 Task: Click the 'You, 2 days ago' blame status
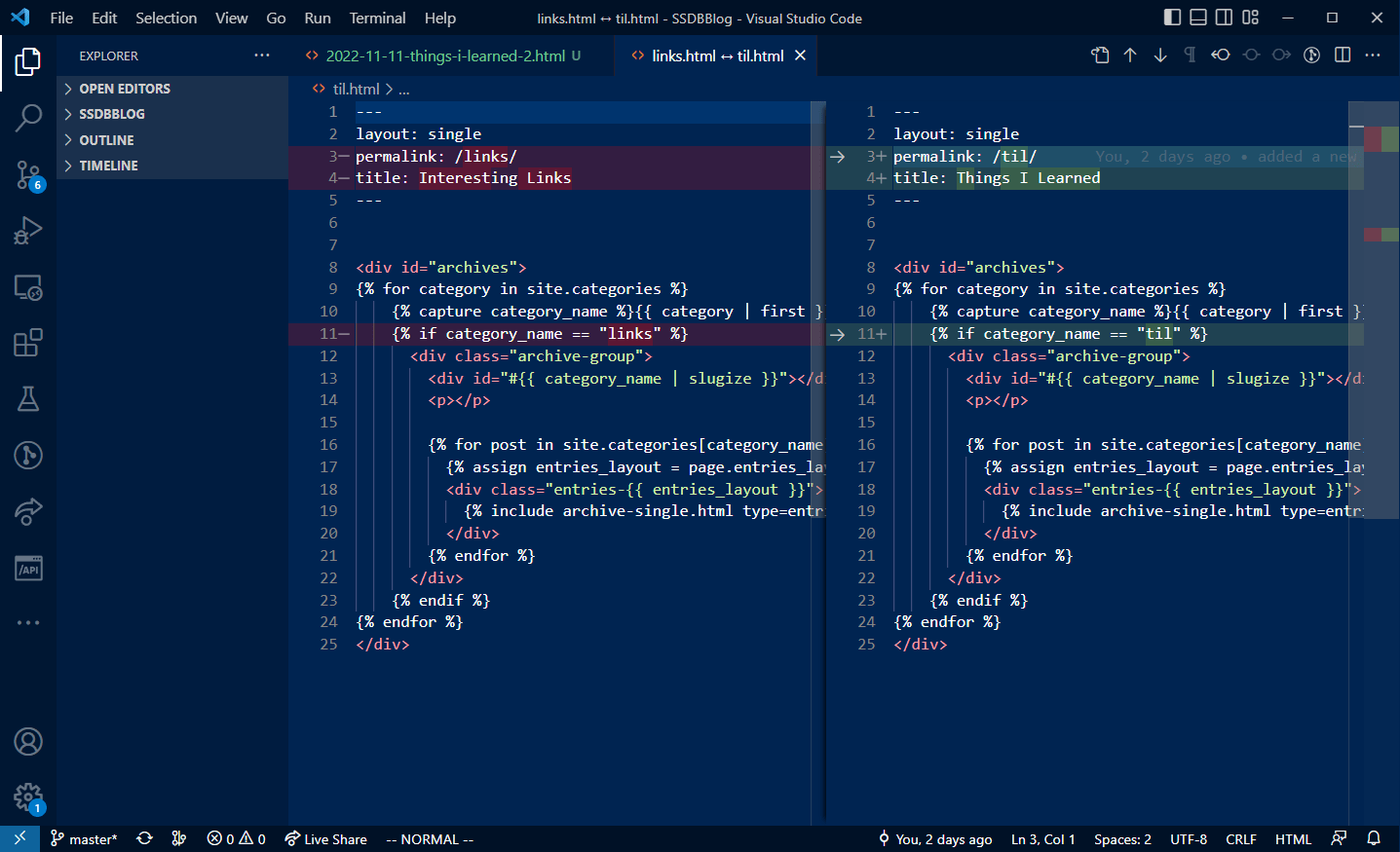pyautogui.click(x=935, y=838)
